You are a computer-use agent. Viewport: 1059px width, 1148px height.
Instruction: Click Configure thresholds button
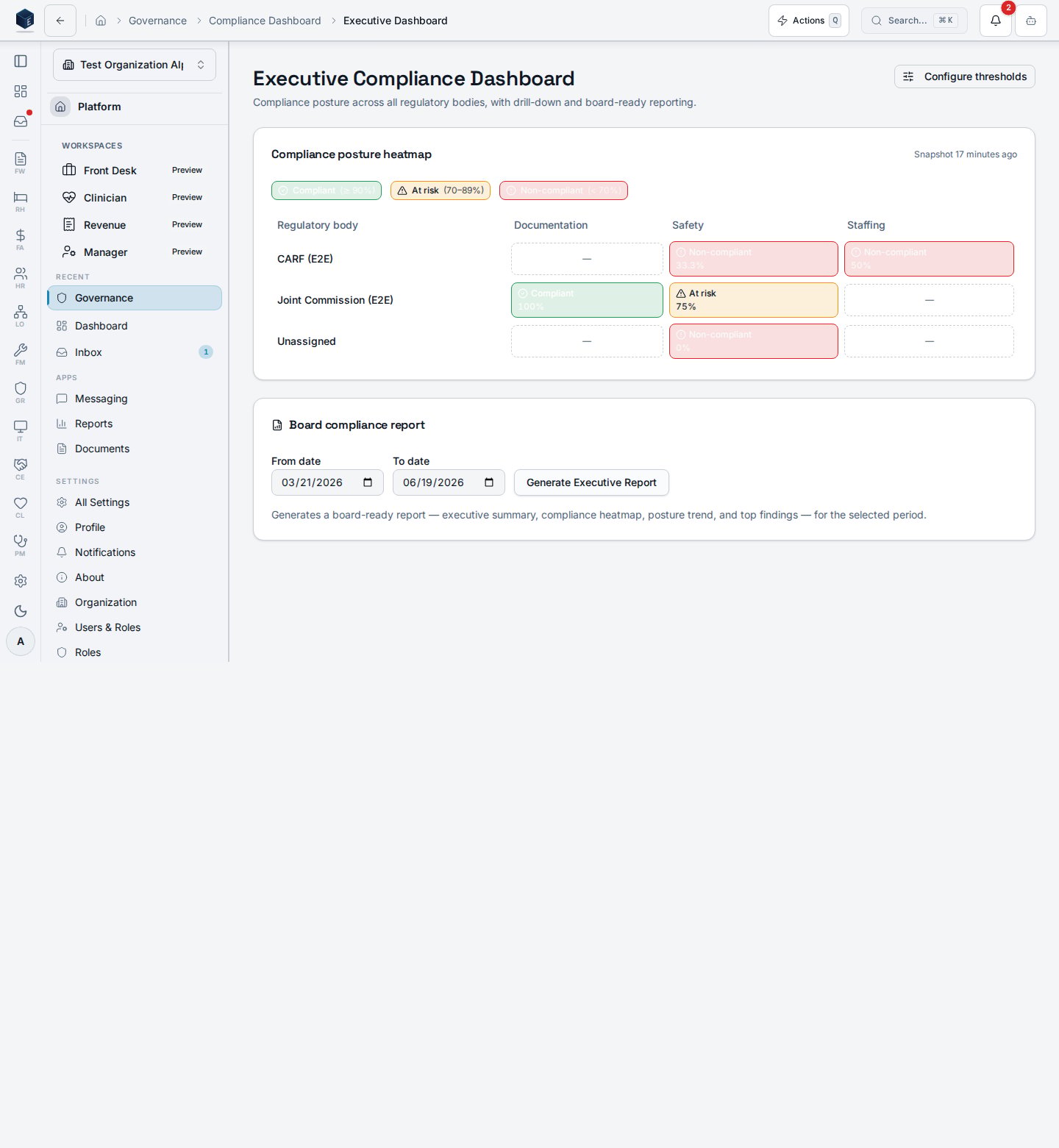[x=964, y=76]
